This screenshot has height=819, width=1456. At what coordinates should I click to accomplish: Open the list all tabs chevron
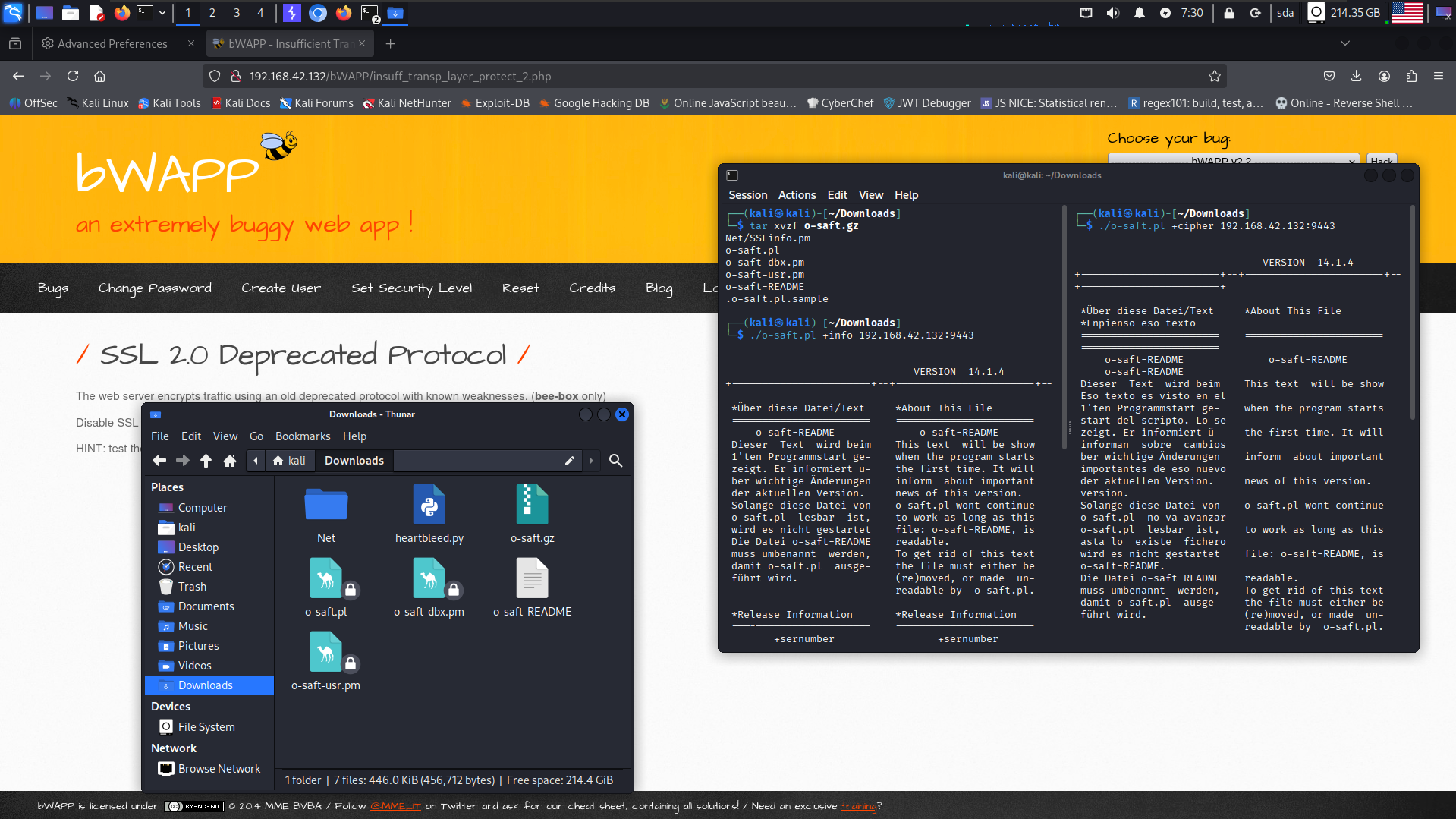[x=1344, y=44]
